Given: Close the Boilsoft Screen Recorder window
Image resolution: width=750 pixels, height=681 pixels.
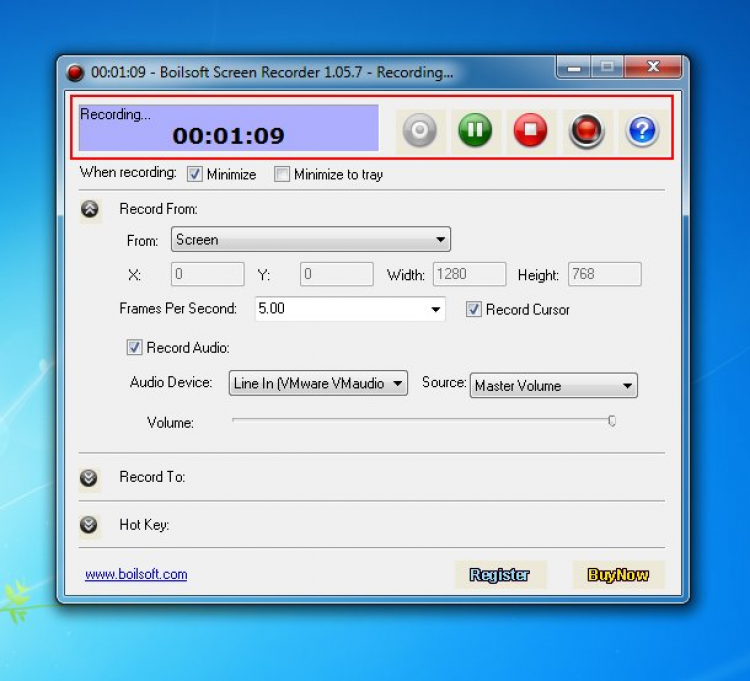Looking at the screenshot, I should click(653, 67).
